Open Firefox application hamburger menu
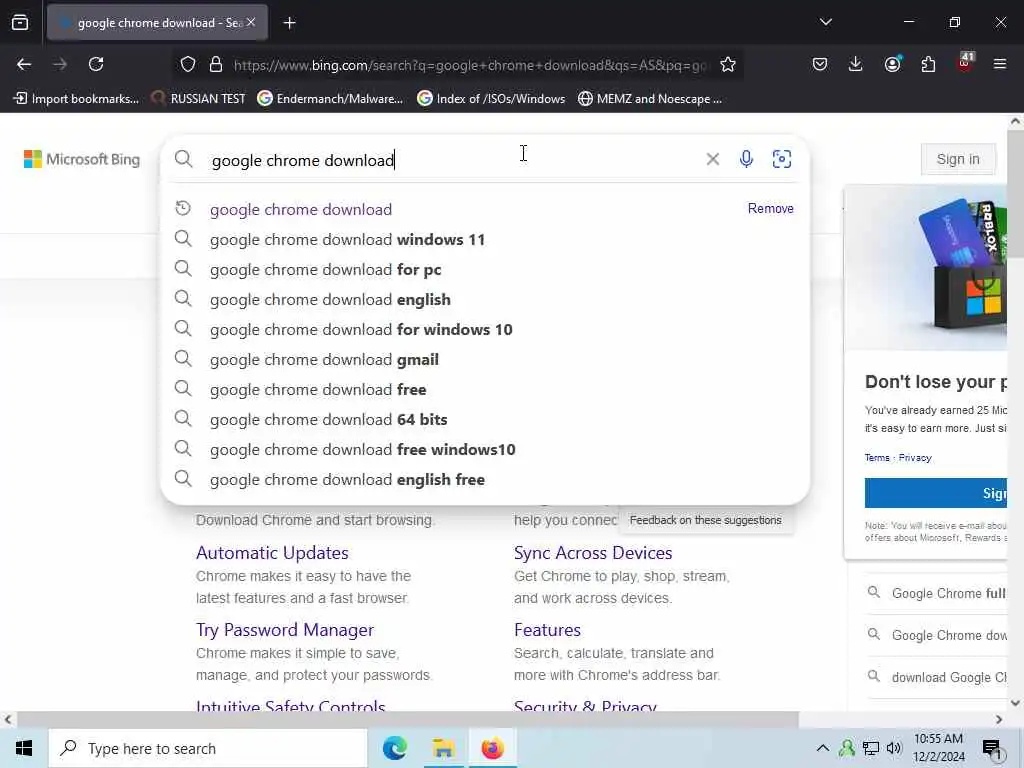Screen dimensions: 1024x768 [x=999, y=64]
